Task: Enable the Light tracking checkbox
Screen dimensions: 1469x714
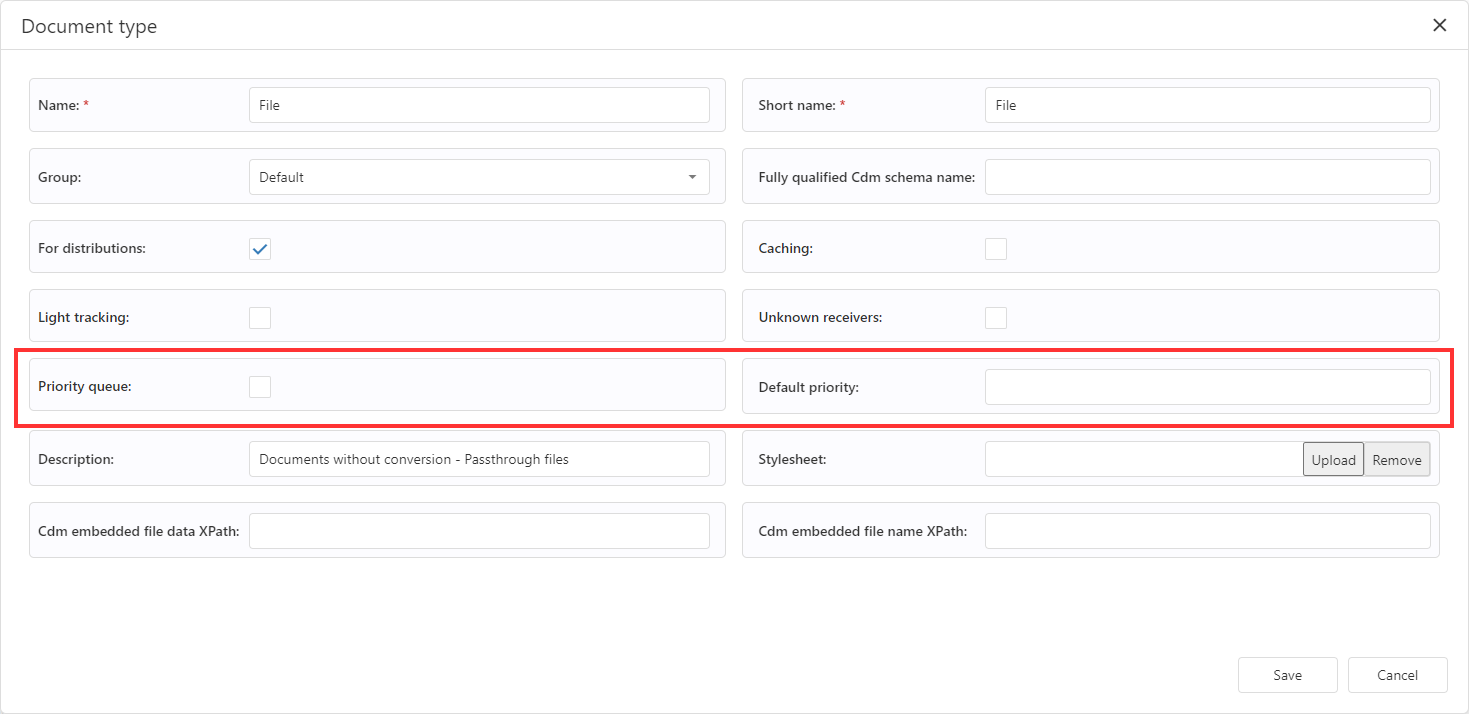Action: 260,318
